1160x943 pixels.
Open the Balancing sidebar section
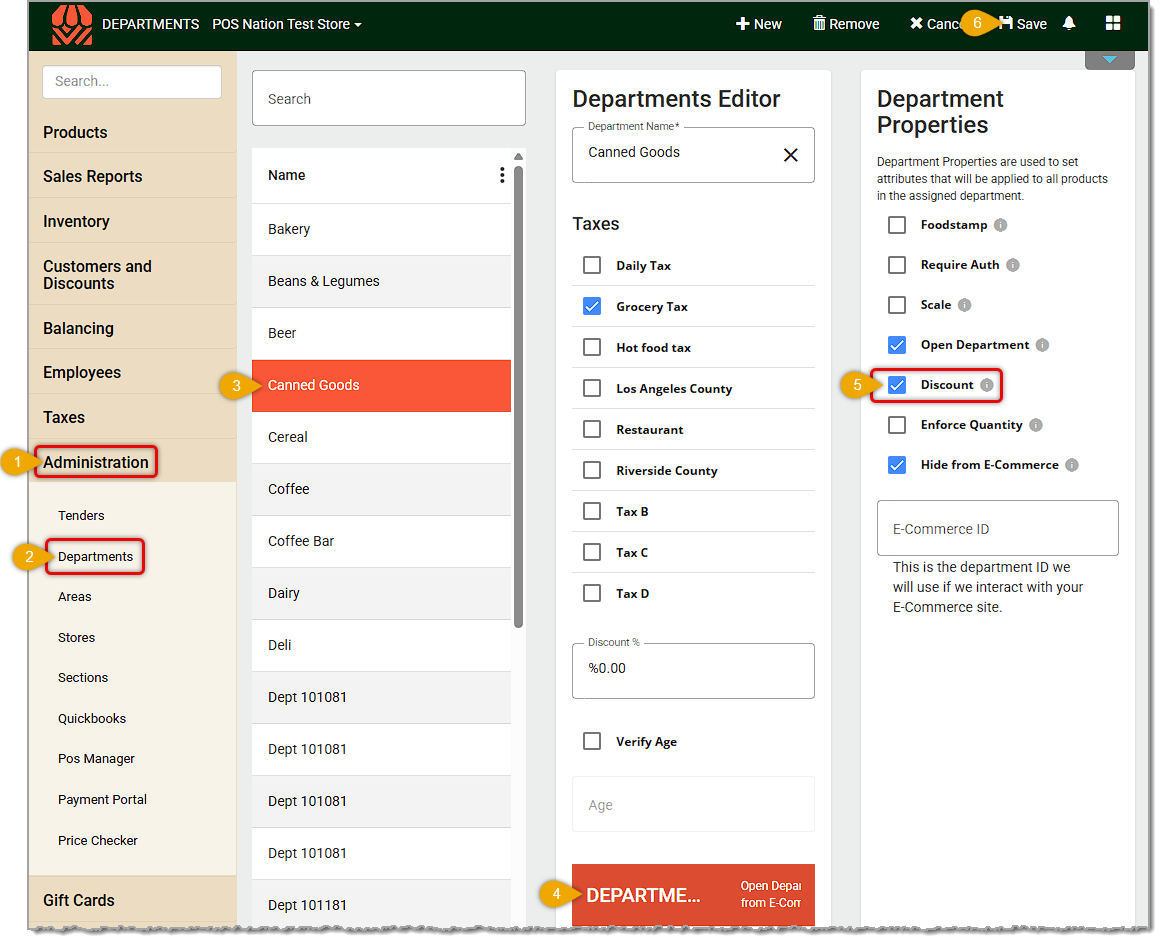pyautogui.click(x=132, y=328)
